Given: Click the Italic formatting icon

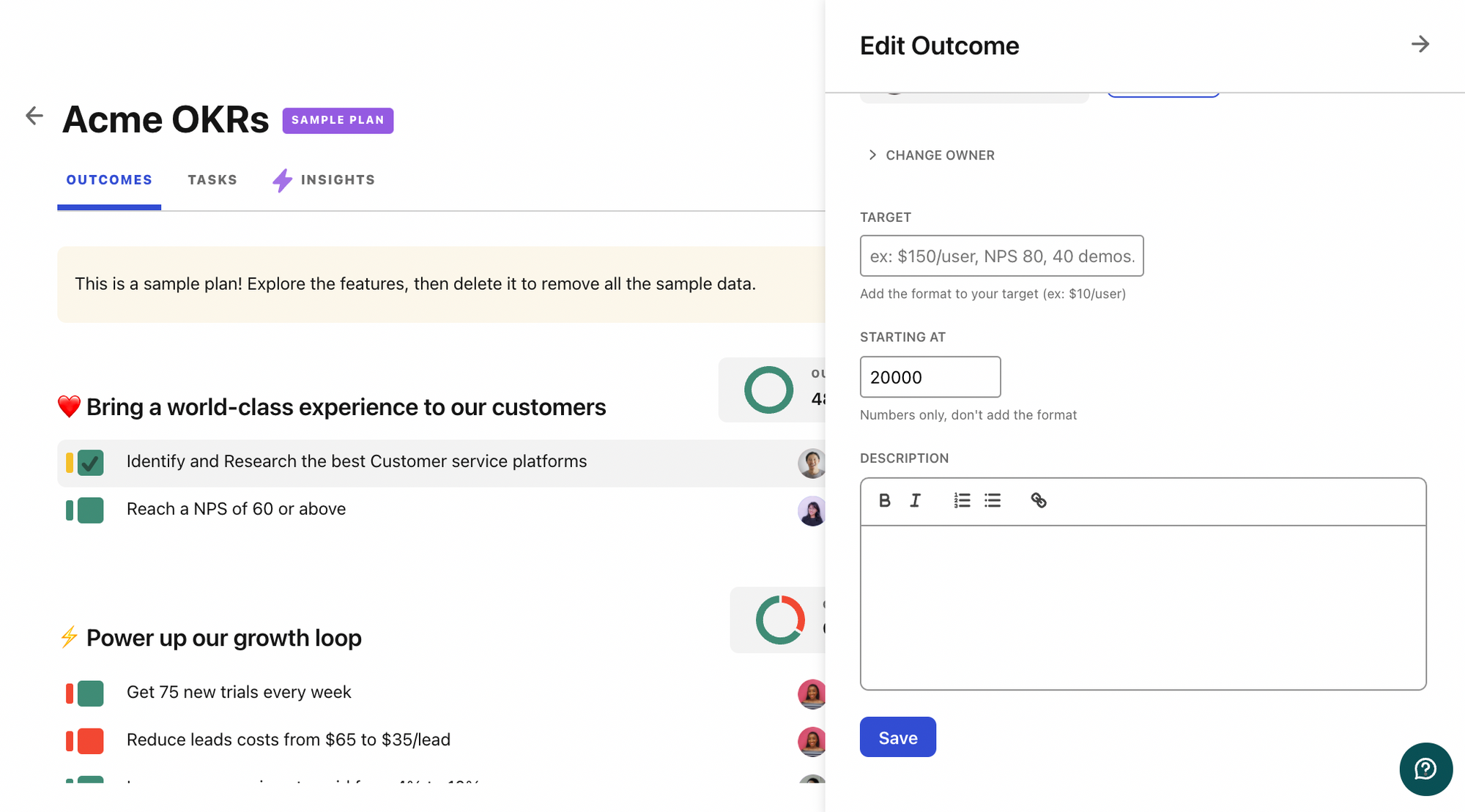Looking at the screenshot, I should [x=916, y=501].
